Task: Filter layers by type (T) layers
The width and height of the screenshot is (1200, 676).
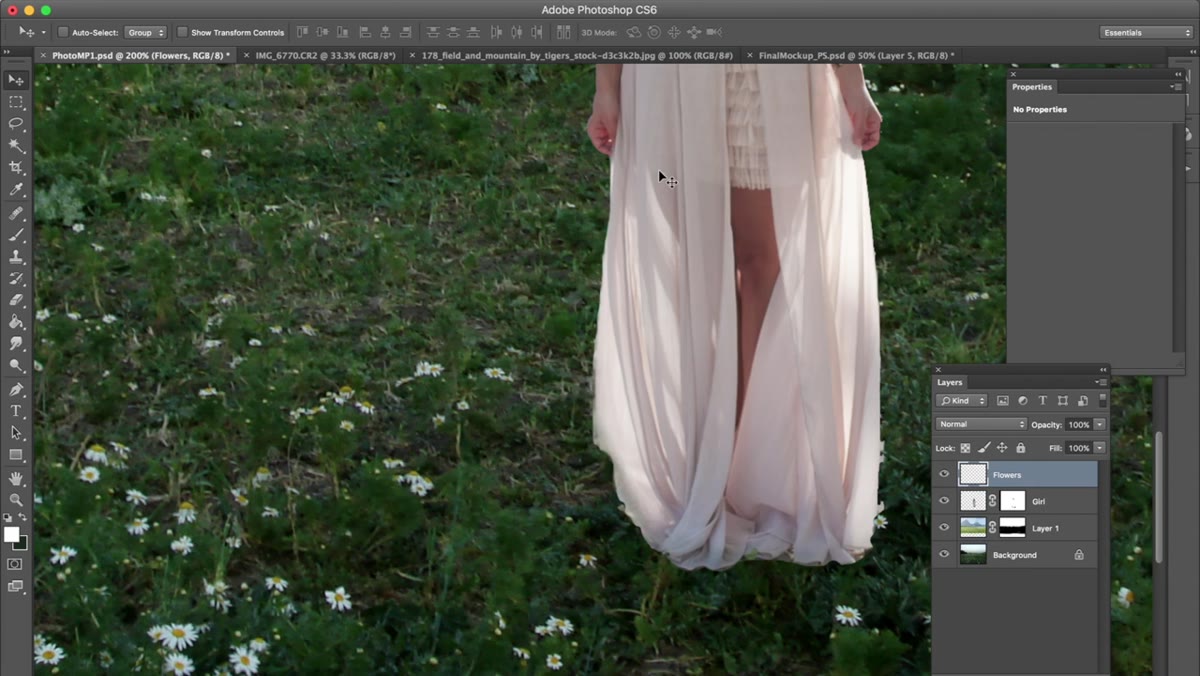Action: [1043, 401]
